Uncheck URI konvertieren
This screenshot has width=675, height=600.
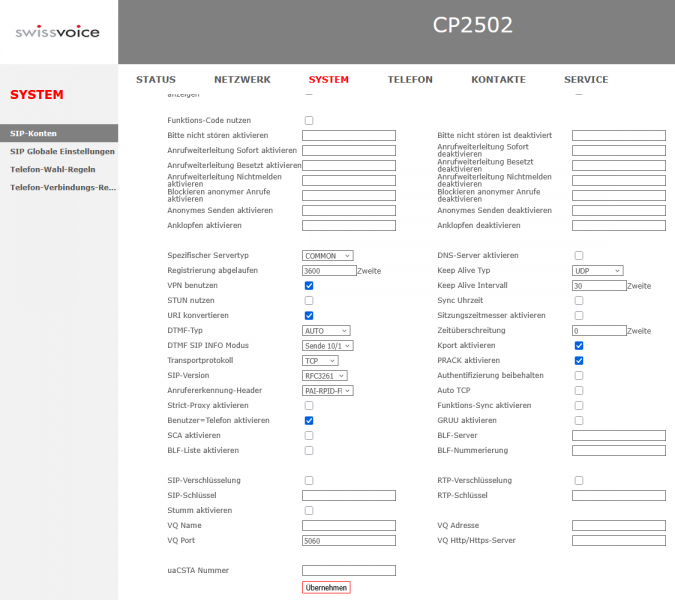tap(309, 315)
